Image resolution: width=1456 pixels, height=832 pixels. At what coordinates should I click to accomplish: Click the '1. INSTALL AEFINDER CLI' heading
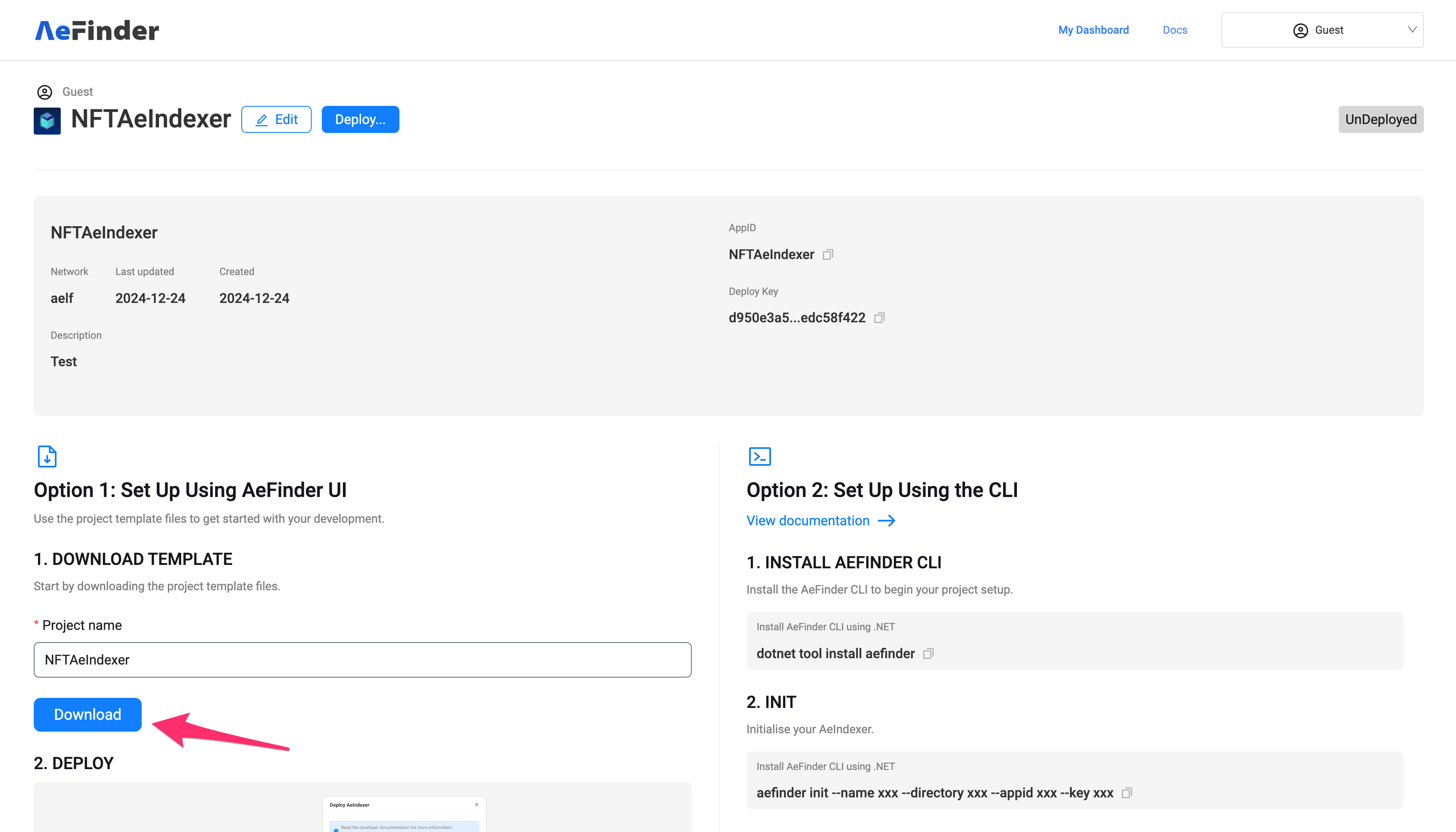[844, 562]
